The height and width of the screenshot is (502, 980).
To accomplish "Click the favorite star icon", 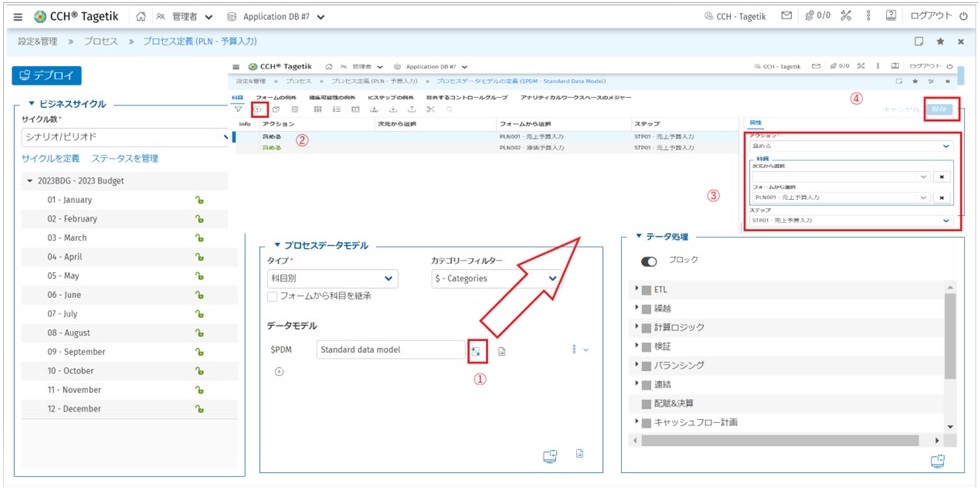I will tap(941, 42).
